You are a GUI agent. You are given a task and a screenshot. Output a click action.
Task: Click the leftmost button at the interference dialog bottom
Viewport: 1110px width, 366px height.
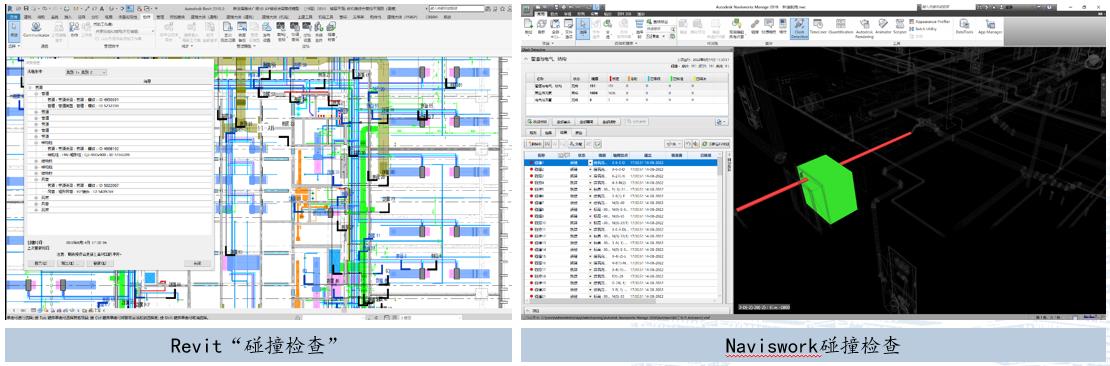[x=40, y=263]
